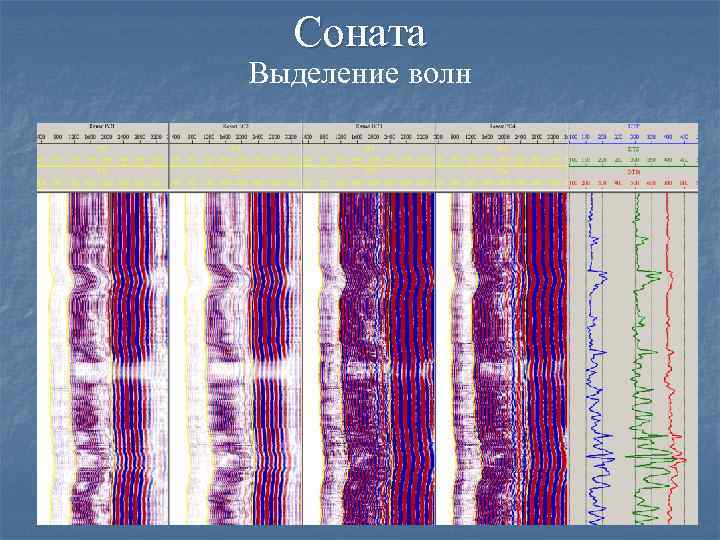Click the subtitle "Выделение волн"
Viewport: 720px width, 540px height.
click(x=360, y=73)
